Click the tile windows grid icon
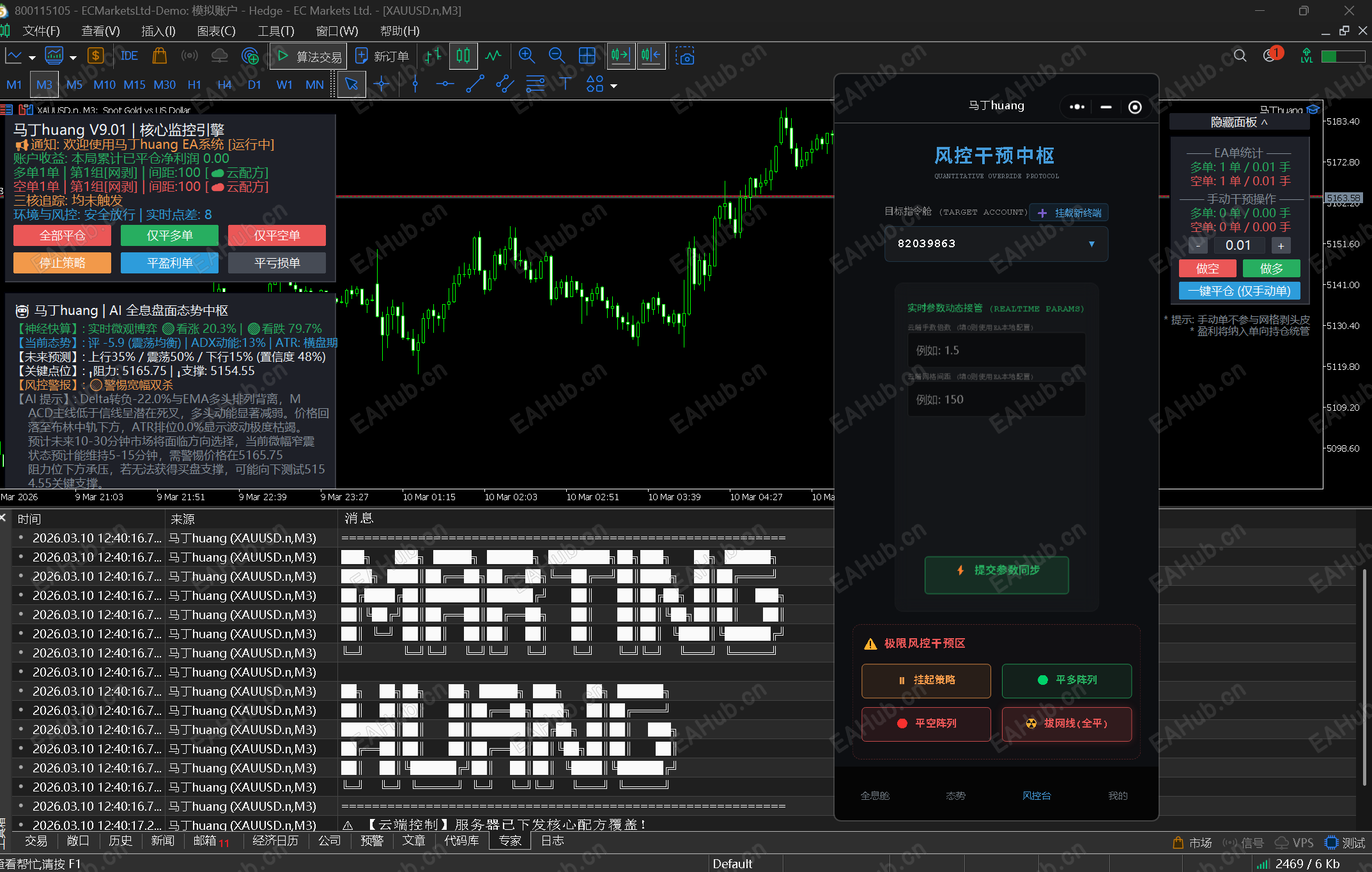The height and width of the screenshot is (872, 1372). (587, 56)
